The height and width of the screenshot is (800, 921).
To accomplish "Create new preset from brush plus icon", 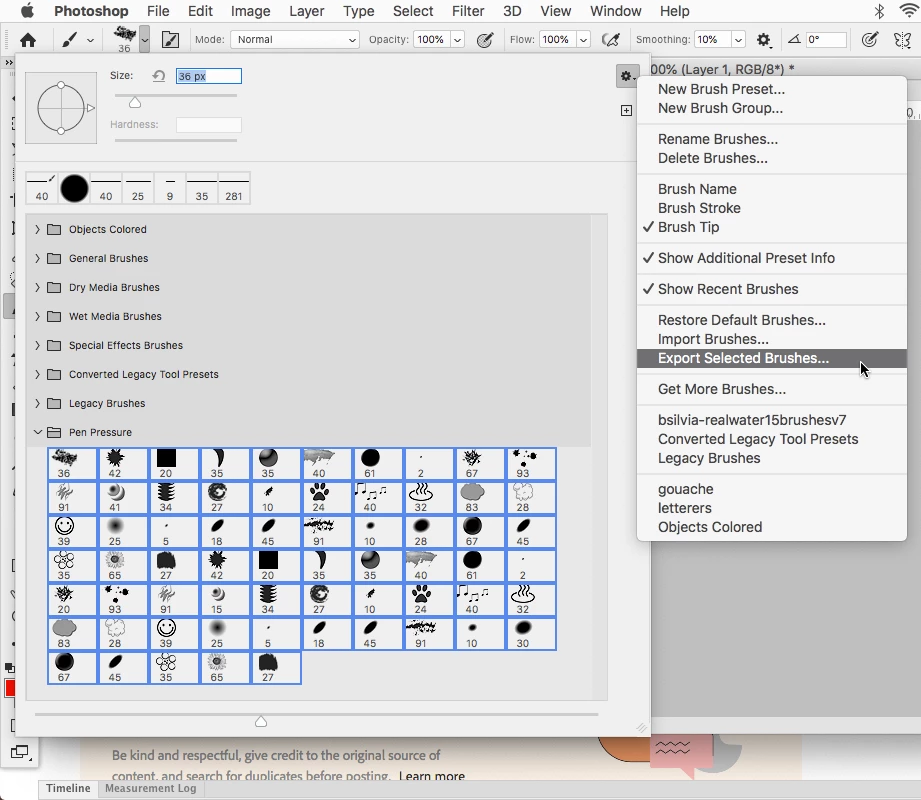I will [x=626, y=110].
